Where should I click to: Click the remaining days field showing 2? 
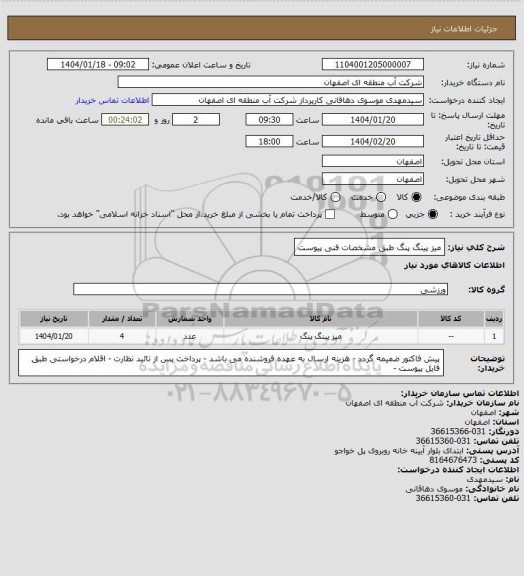pos(196,120)
